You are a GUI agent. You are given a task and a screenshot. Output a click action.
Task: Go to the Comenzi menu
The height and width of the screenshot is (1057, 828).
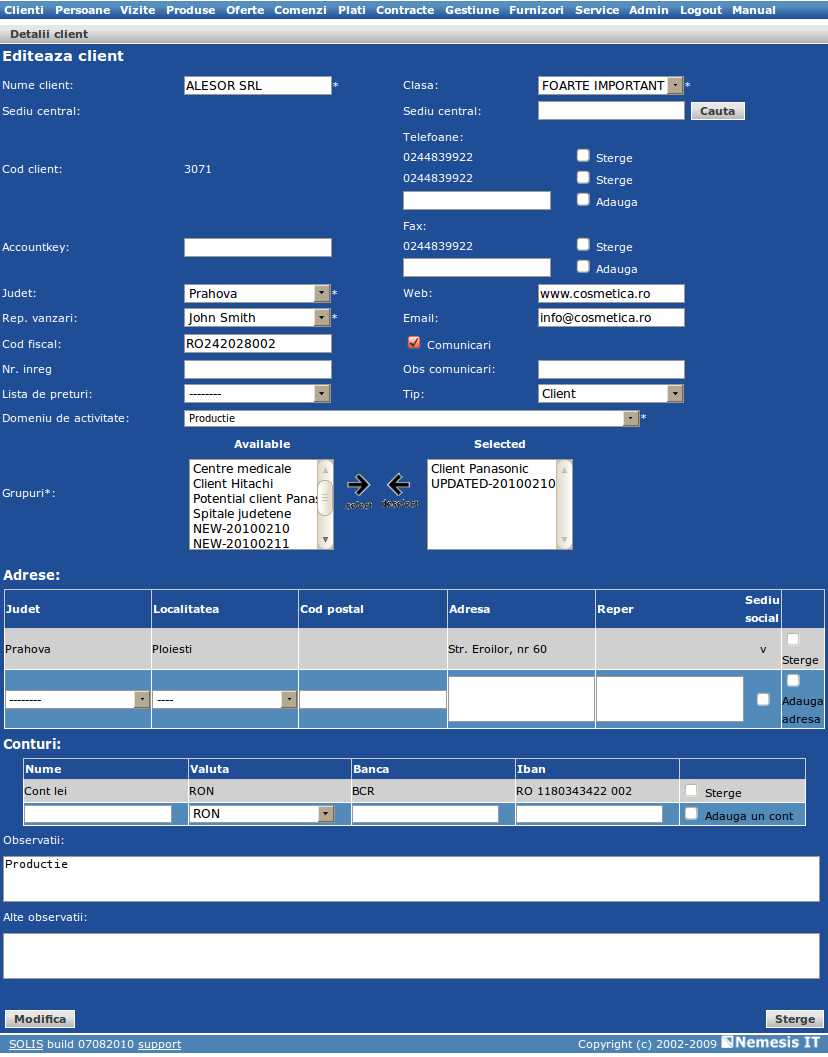click(300, 10)
